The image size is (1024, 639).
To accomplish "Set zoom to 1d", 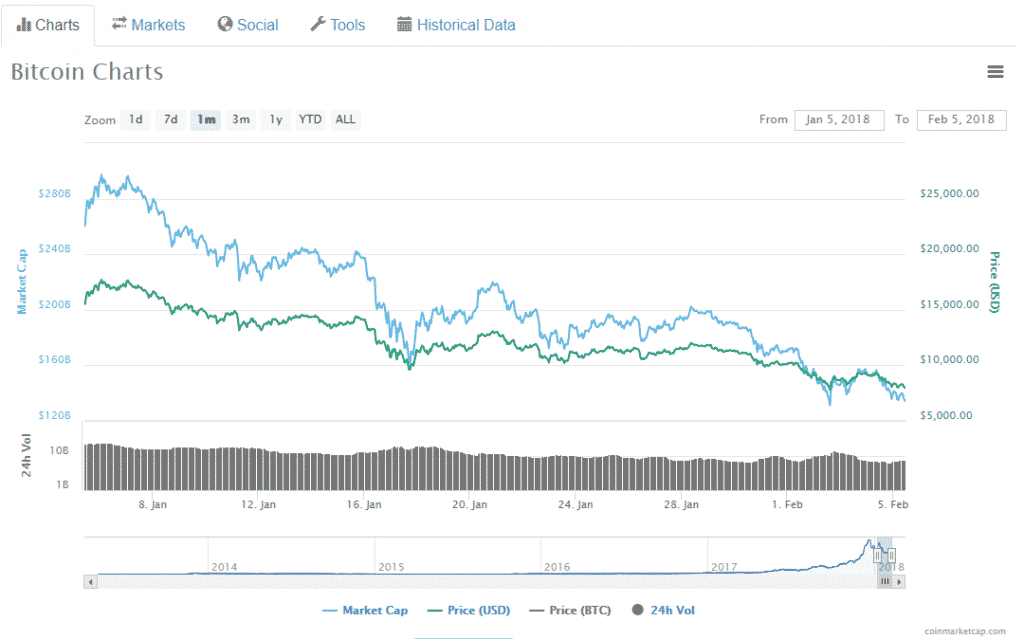I will (135, 120).
